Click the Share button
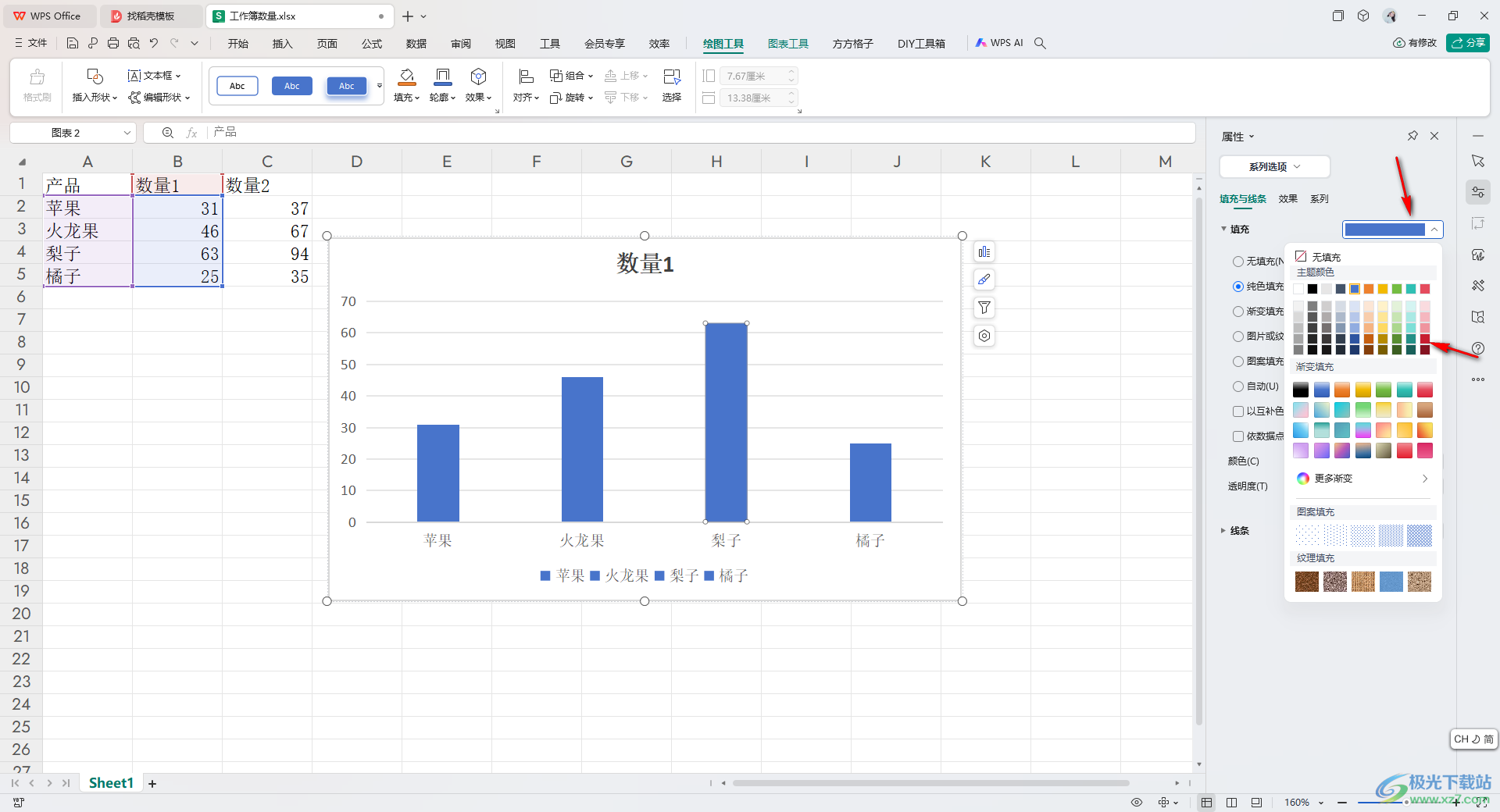The width and height of the screenshot is (1500, 812). (x=1468, y=43)
